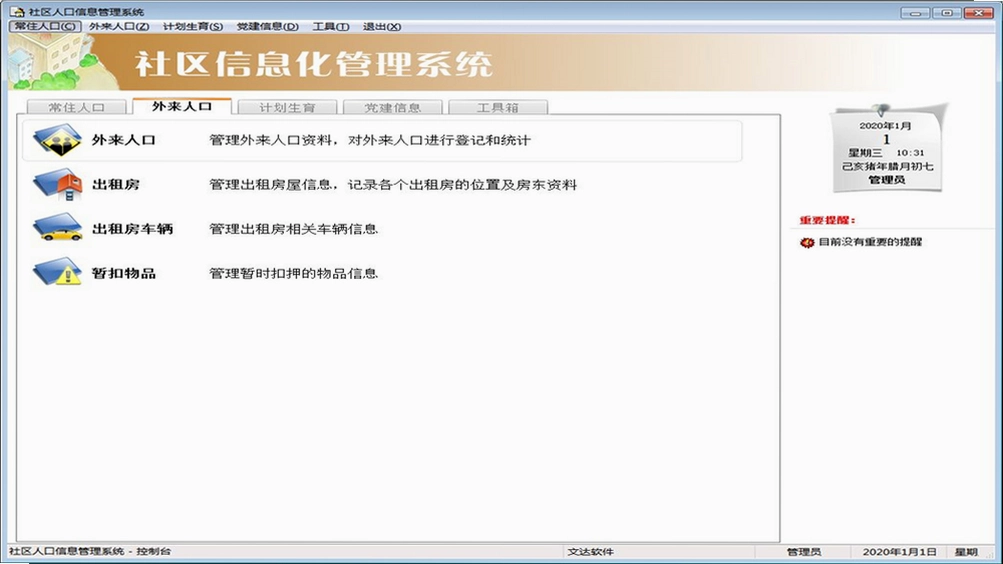Click the 出租房 house icon

[58, 184]
